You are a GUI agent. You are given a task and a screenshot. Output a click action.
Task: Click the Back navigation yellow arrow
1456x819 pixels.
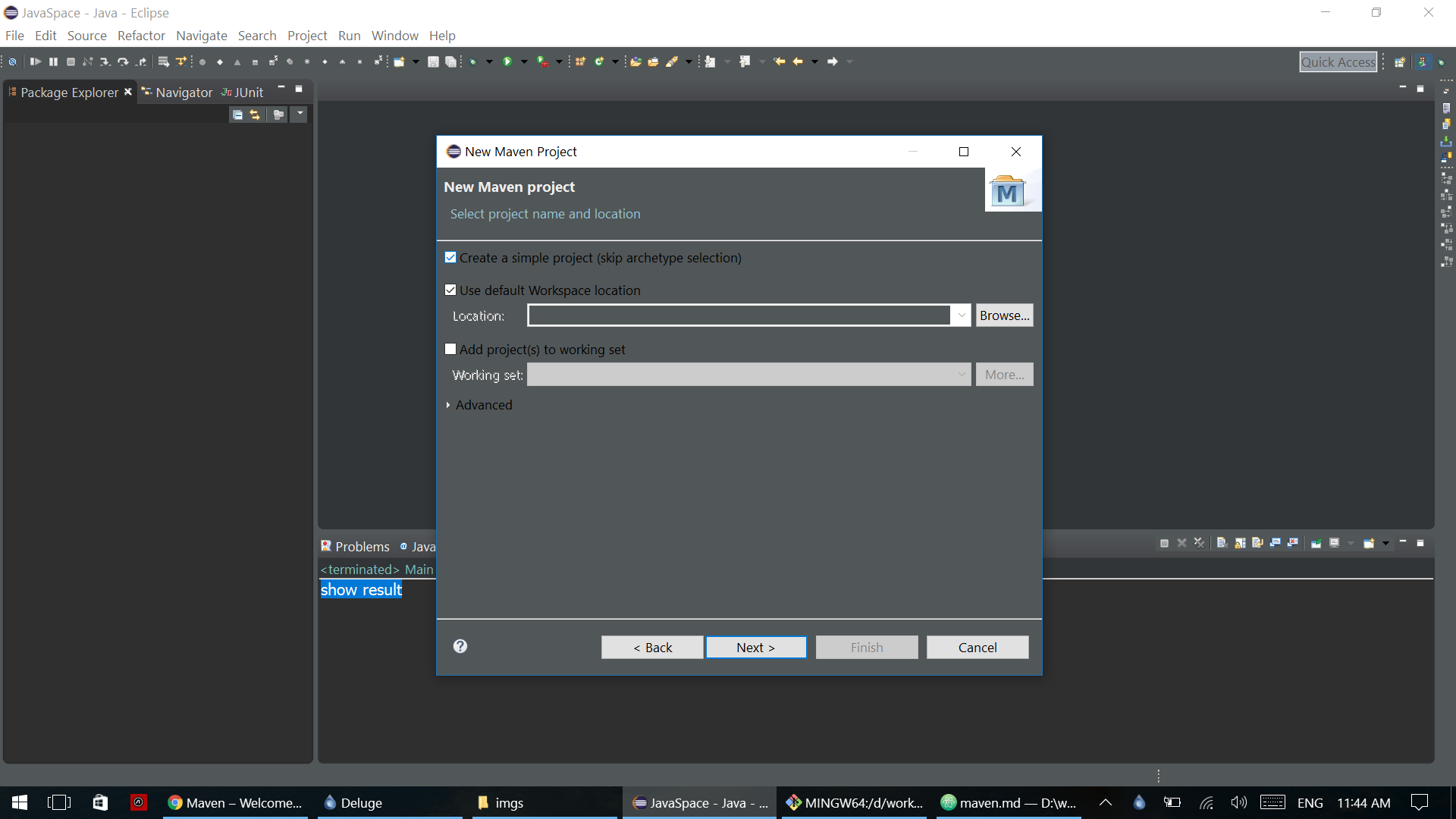(x=798, y=61)
